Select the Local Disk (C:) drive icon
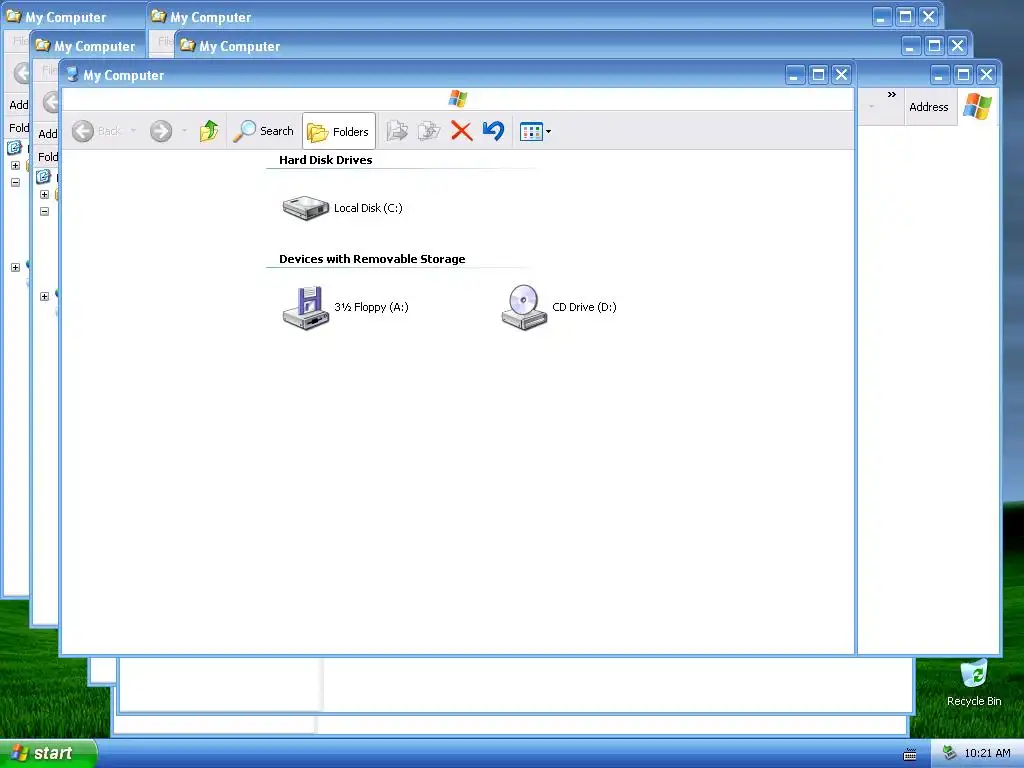The image size is (1024, 768). pos(305,208)
